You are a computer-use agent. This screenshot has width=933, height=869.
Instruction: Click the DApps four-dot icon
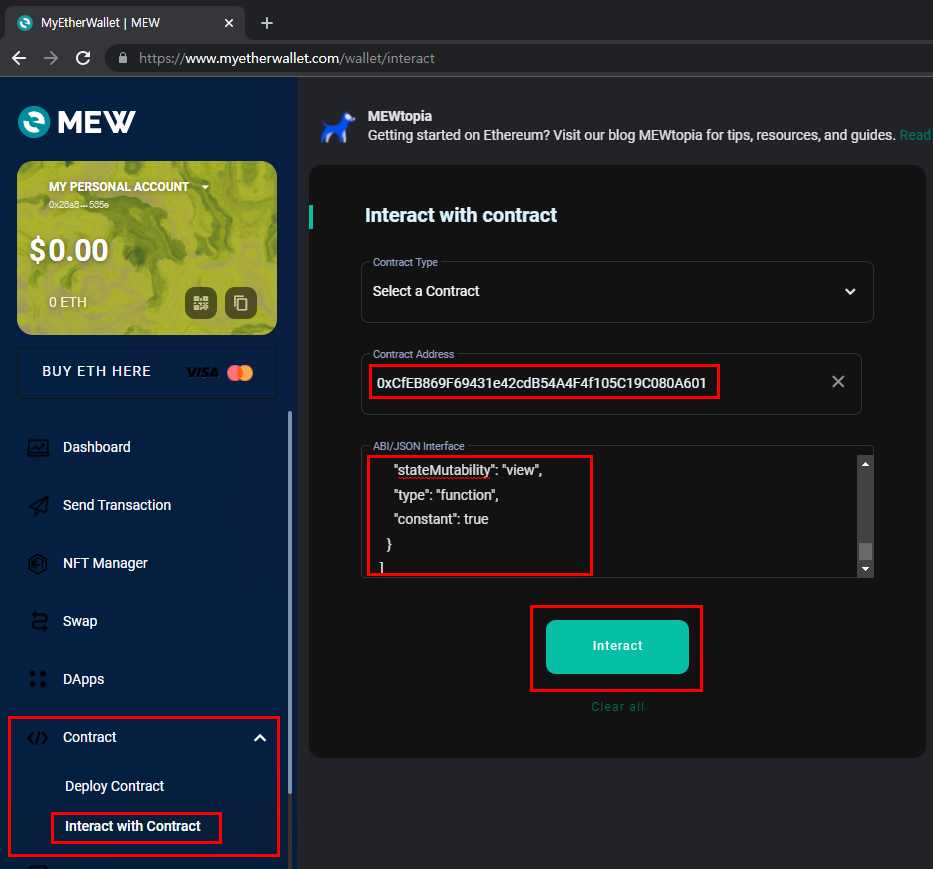[x=38, y=679]
